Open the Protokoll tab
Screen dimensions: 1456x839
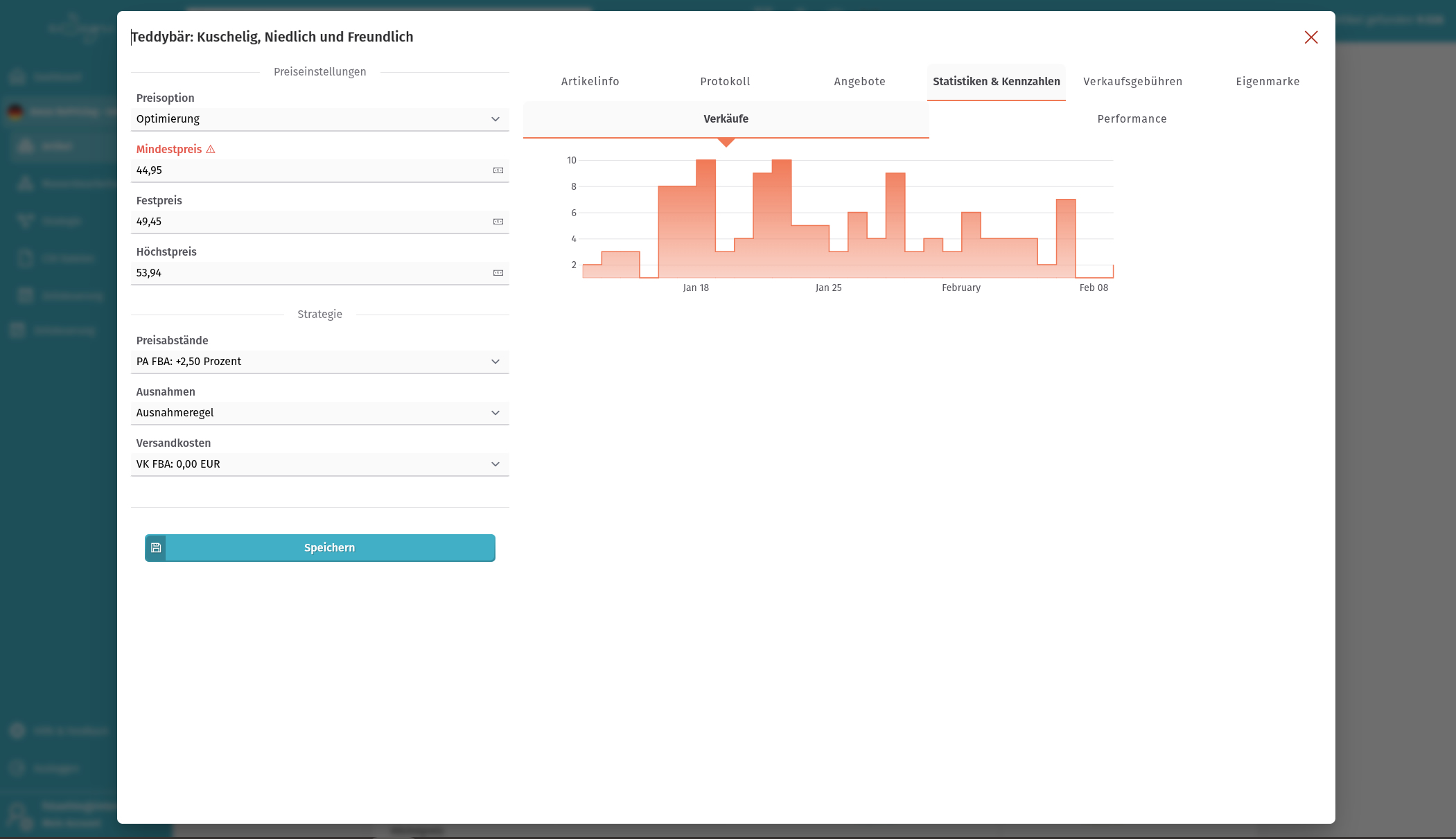(x=725, y=82)
